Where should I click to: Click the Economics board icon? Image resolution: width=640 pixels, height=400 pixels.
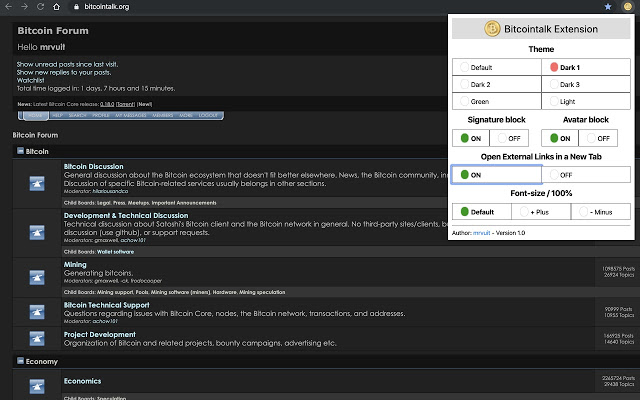coord(37,386)
